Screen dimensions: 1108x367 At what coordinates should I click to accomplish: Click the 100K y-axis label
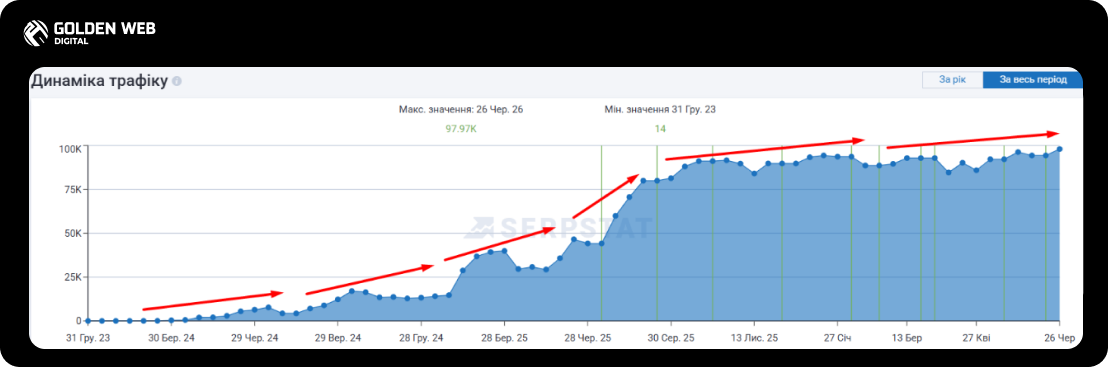[70, 148]
